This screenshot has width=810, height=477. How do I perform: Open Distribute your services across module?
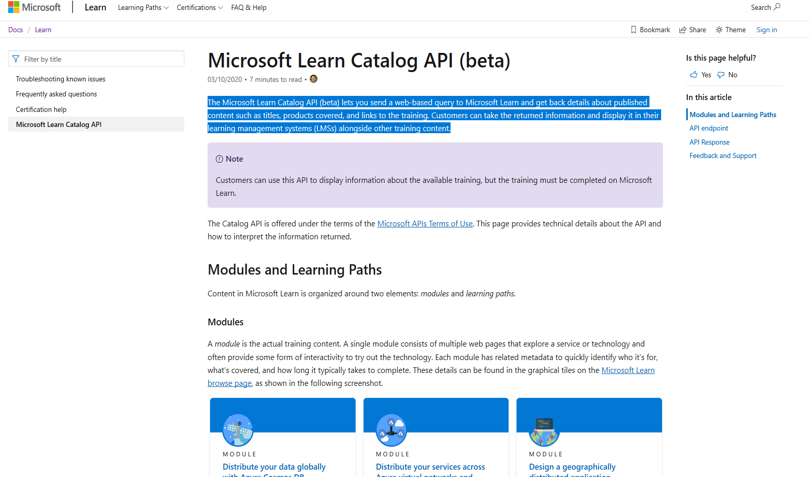[430, 467]
